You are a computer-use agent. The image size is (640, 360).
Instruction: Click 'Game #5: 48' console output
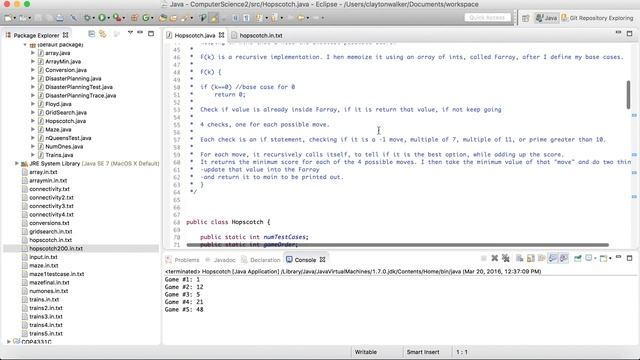184,309
